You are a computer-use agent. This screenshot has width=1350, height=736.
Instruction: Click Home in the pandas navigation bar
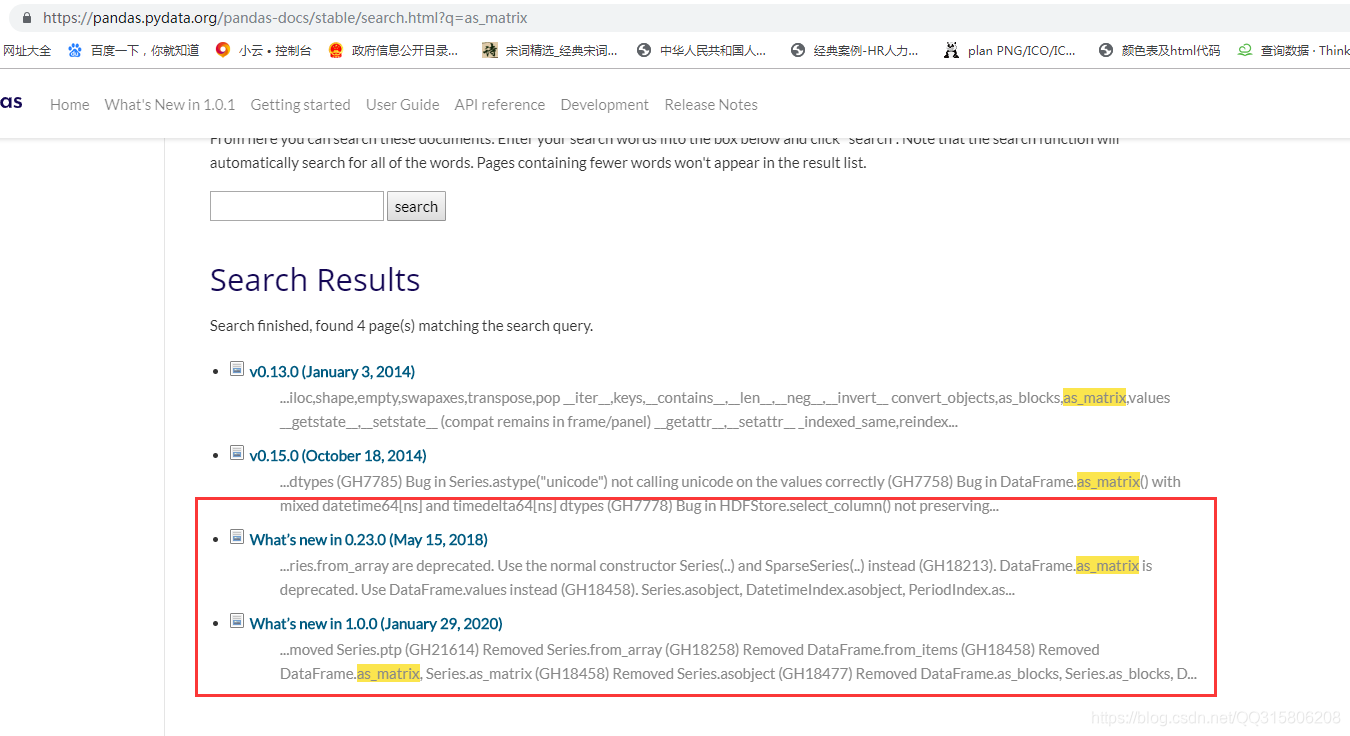coord(69,104)
